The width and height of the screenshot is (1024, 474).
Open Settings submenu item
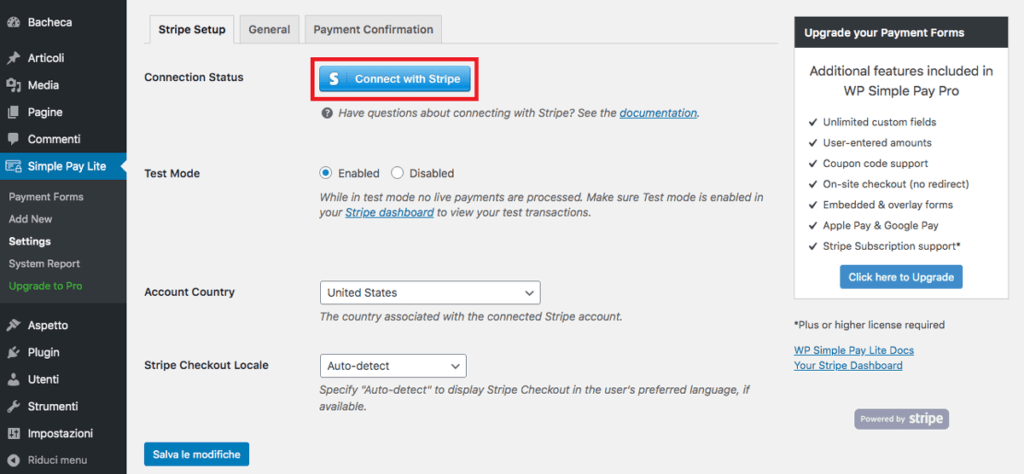(x=30, y=242)
